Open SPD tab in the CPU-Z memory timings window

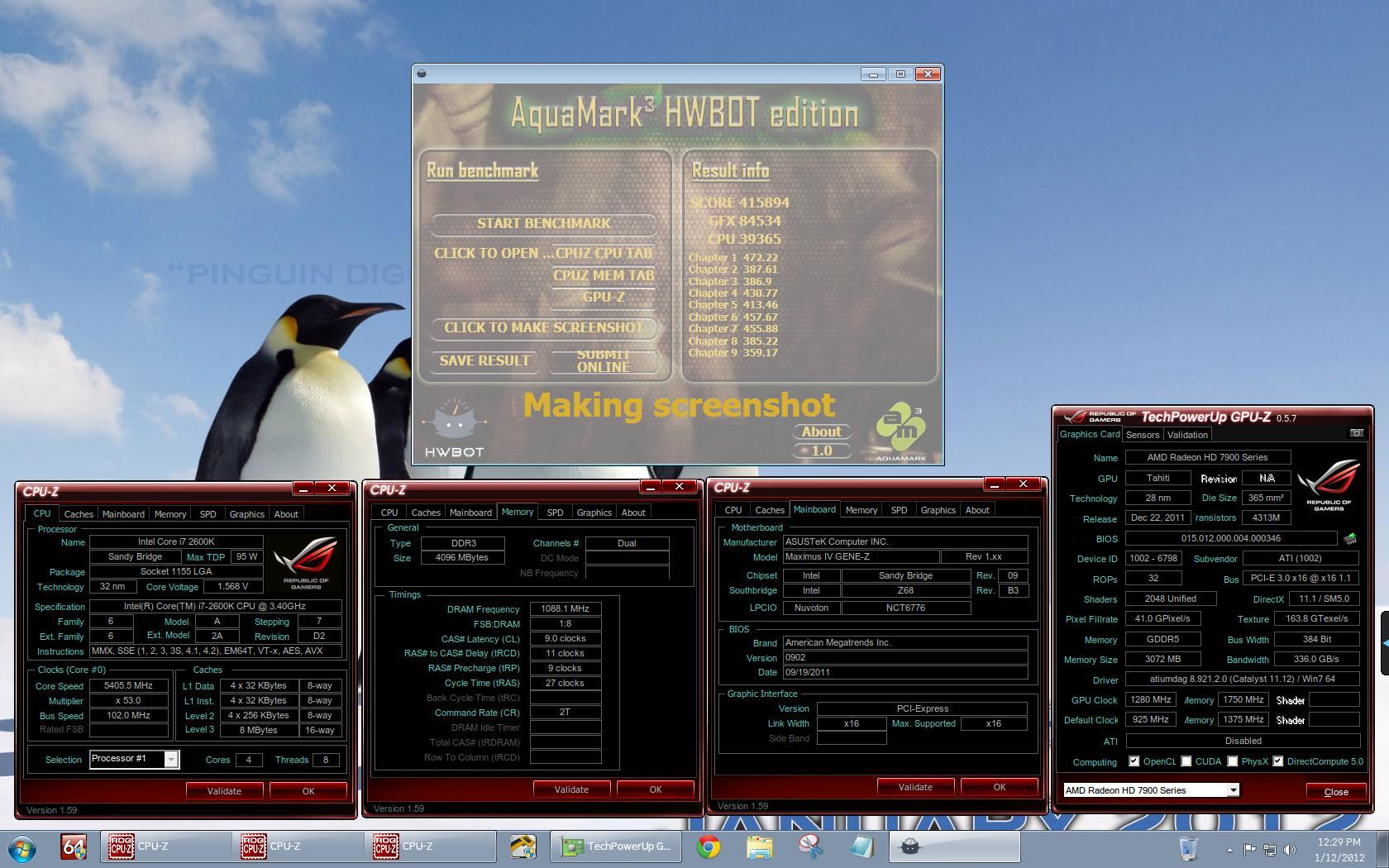click(555, 513)
